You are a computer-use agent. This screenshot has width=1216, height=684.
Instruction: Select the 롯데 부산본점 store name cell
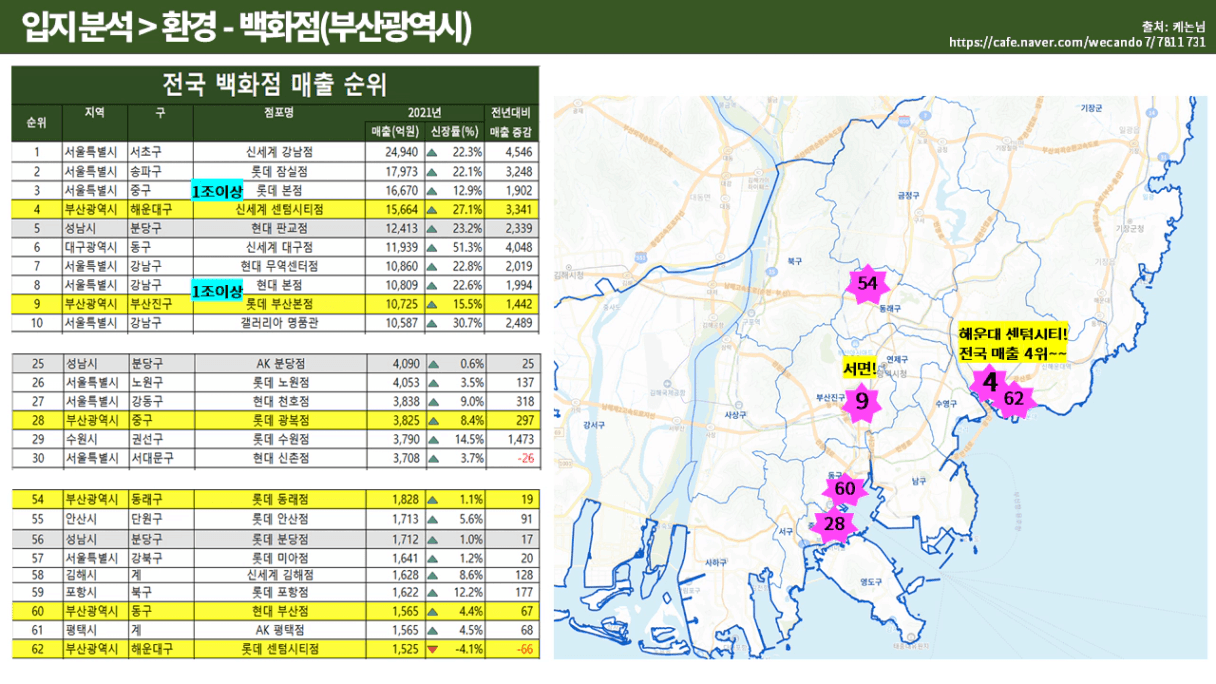(279, 303)
